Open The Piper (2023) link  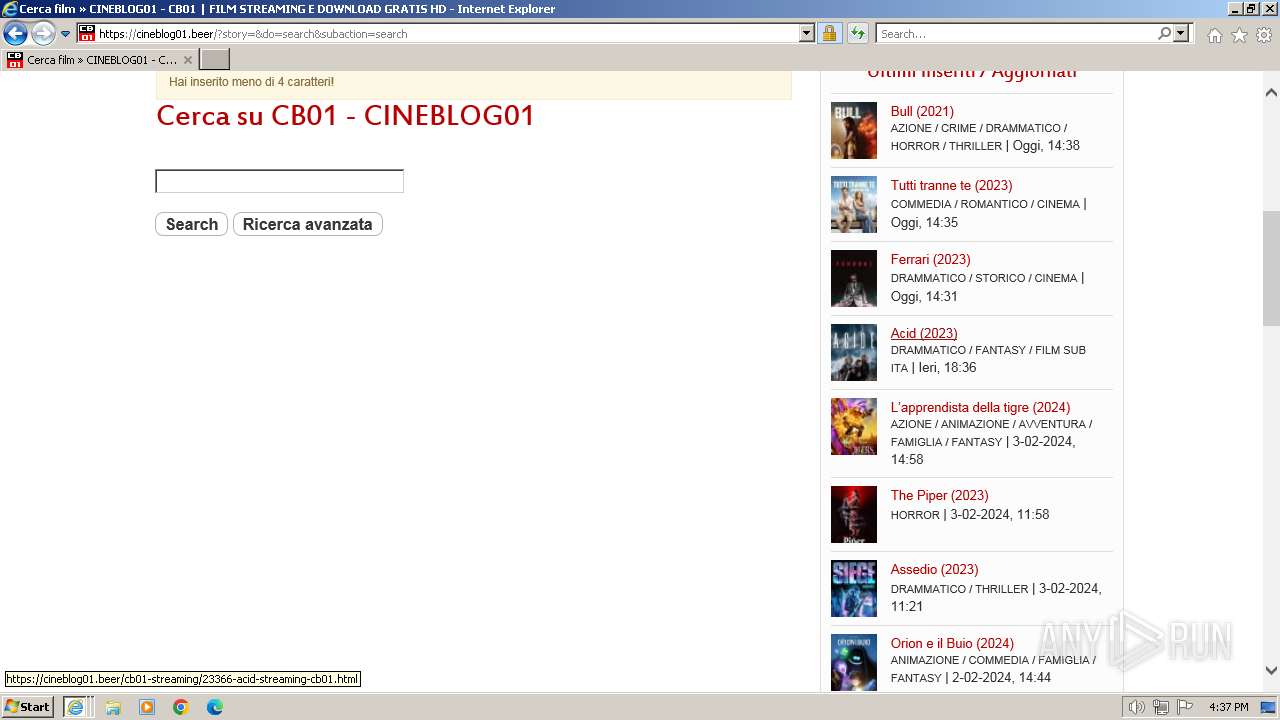[939, 495]
